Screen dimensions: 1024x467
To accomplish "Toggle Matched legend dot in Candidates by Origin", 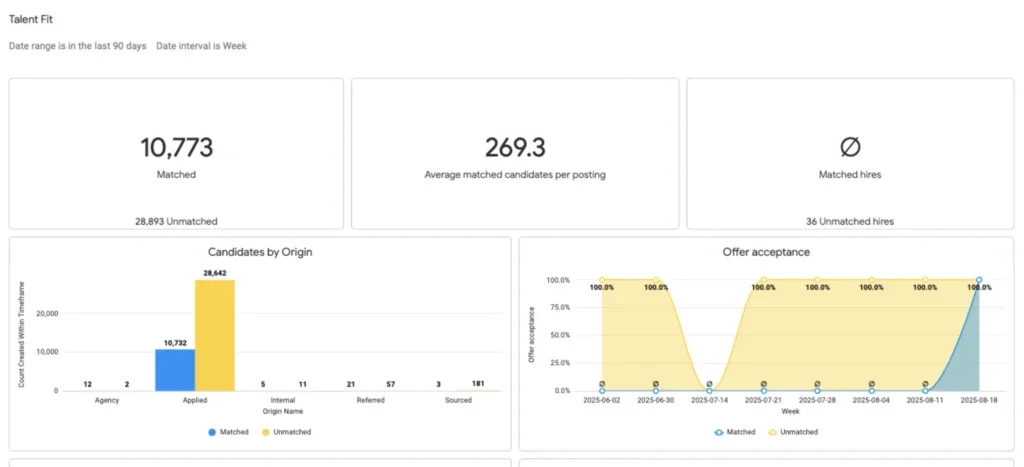I will click(212, 432).
